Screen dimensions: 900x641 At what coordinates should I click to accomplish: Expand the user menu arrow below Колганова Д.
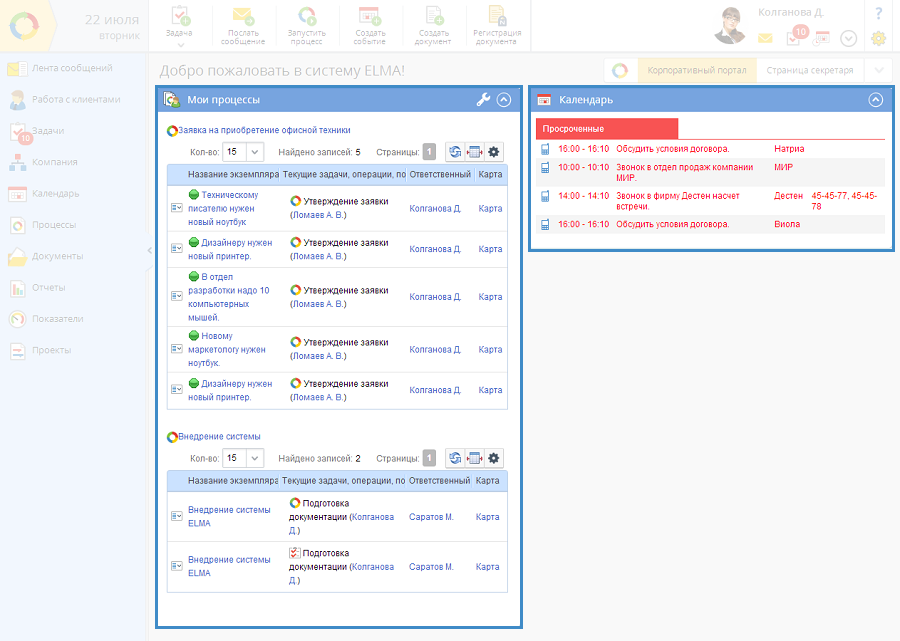(x=849, y=39)
